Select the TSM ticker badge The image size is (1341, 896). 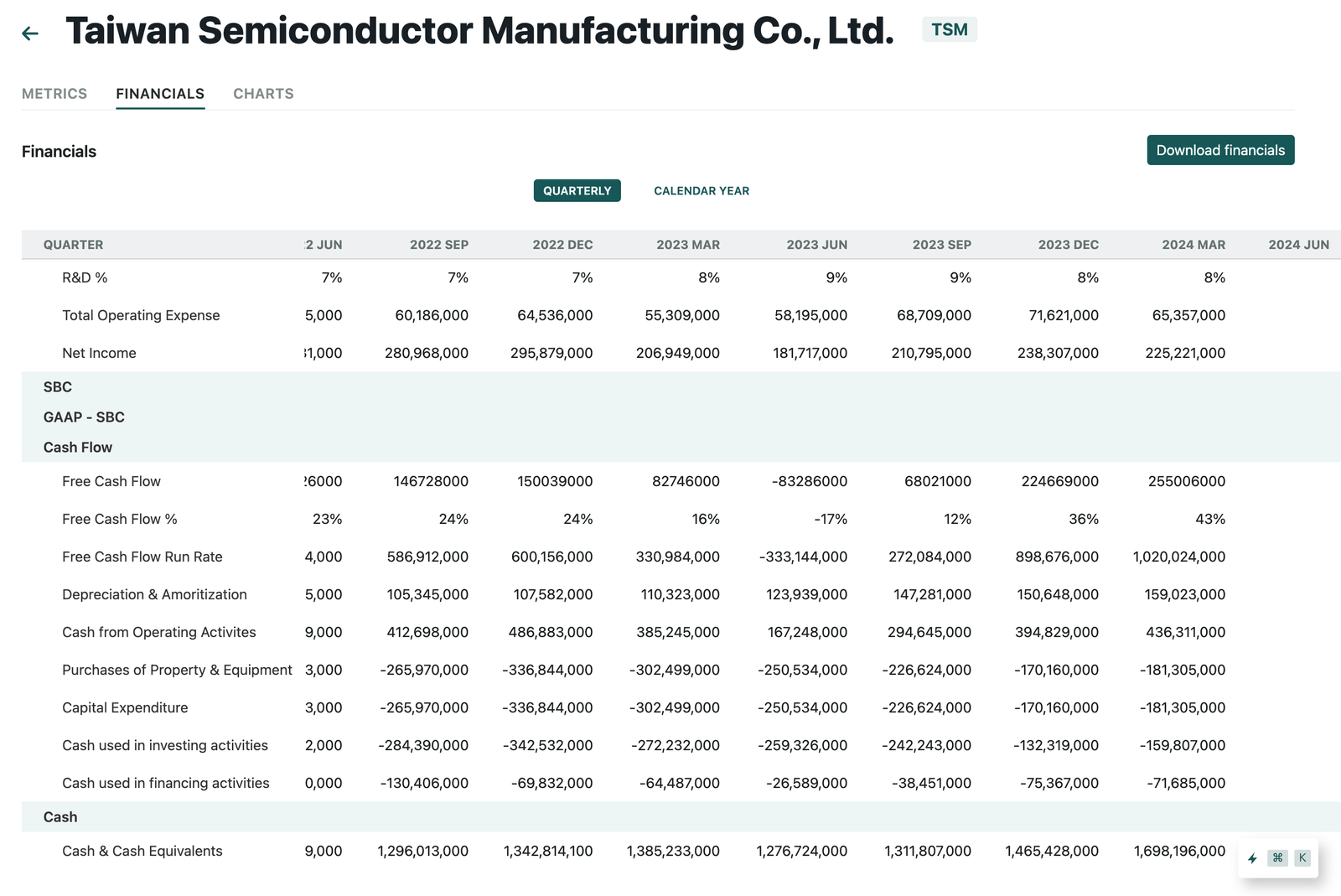950,28
